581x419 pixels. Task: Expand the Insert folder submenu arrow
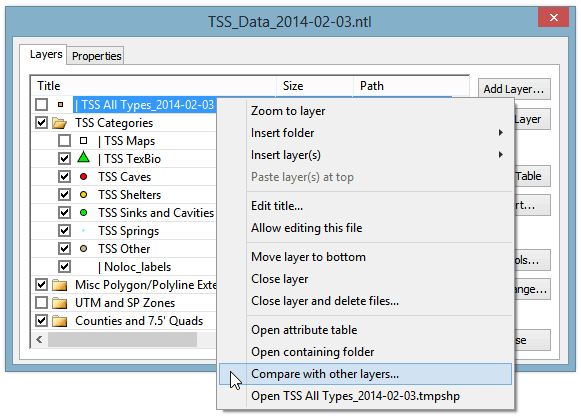(x=501, y=133)
